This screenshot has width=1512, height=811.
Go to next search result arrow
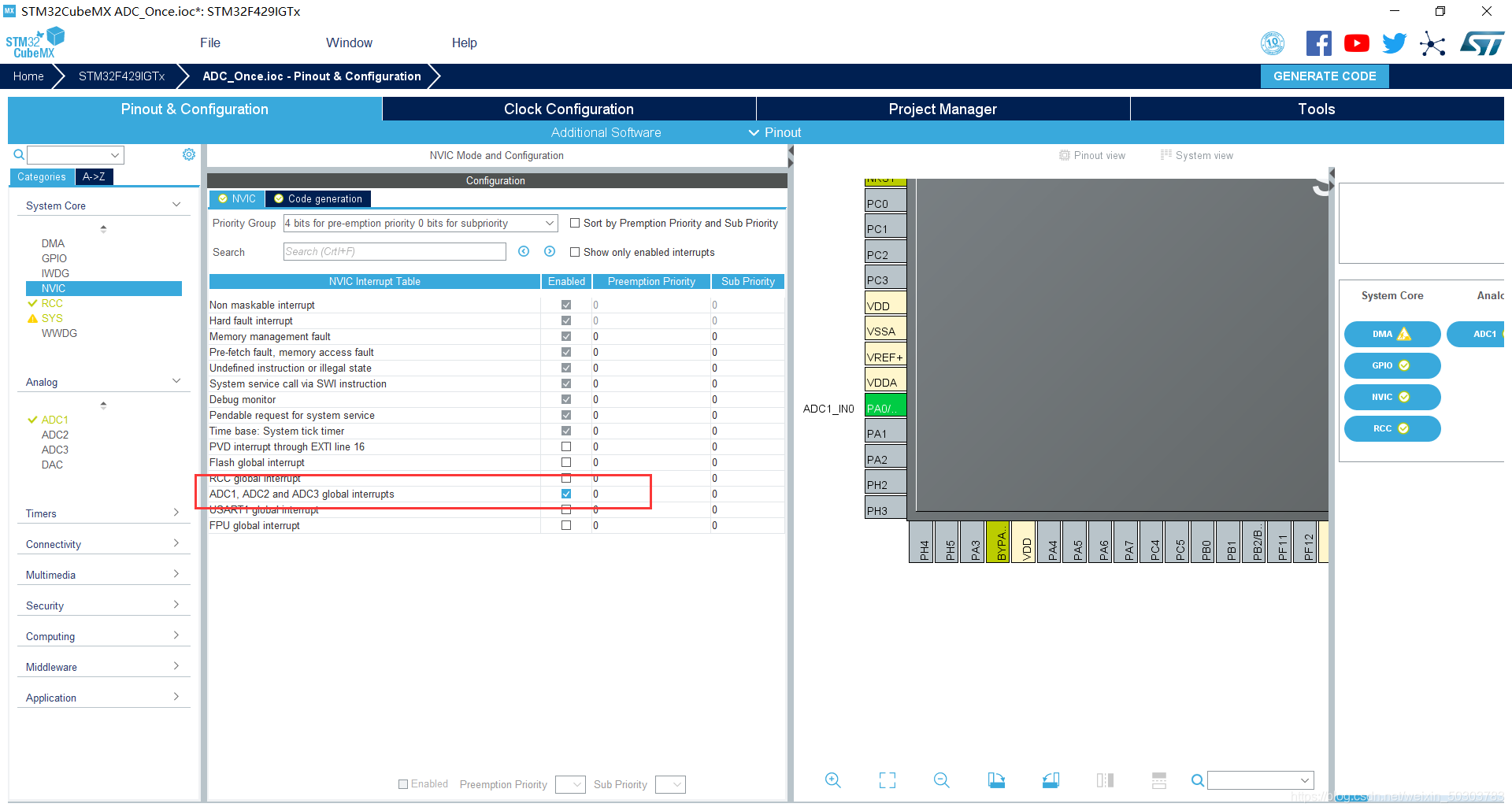[550, 251]
